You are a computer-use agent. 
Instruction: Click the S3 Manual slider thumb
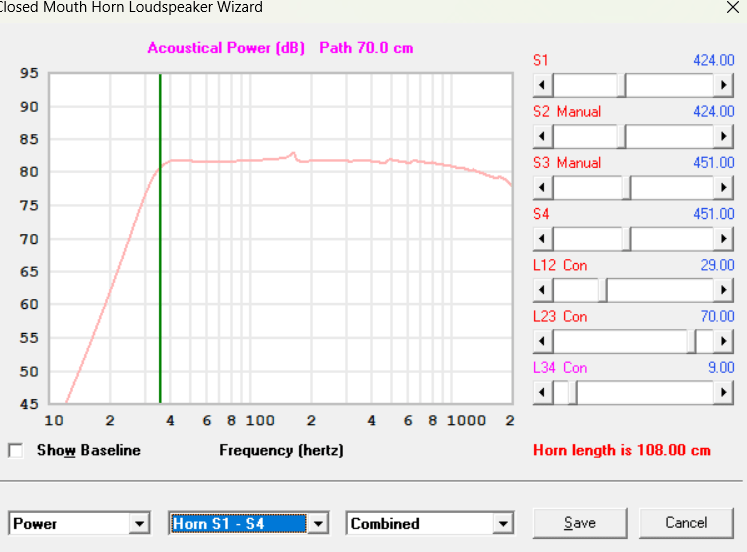click(626, 188)
